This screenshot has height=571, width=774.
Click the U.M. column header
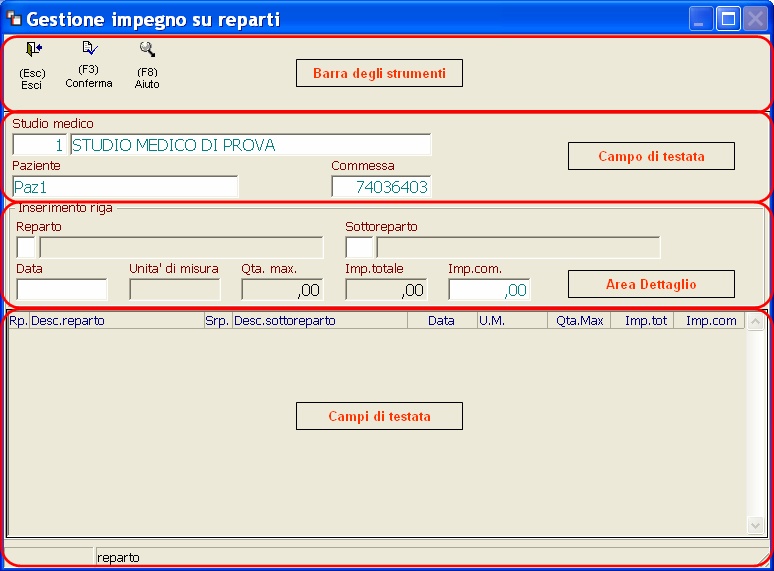512,321
